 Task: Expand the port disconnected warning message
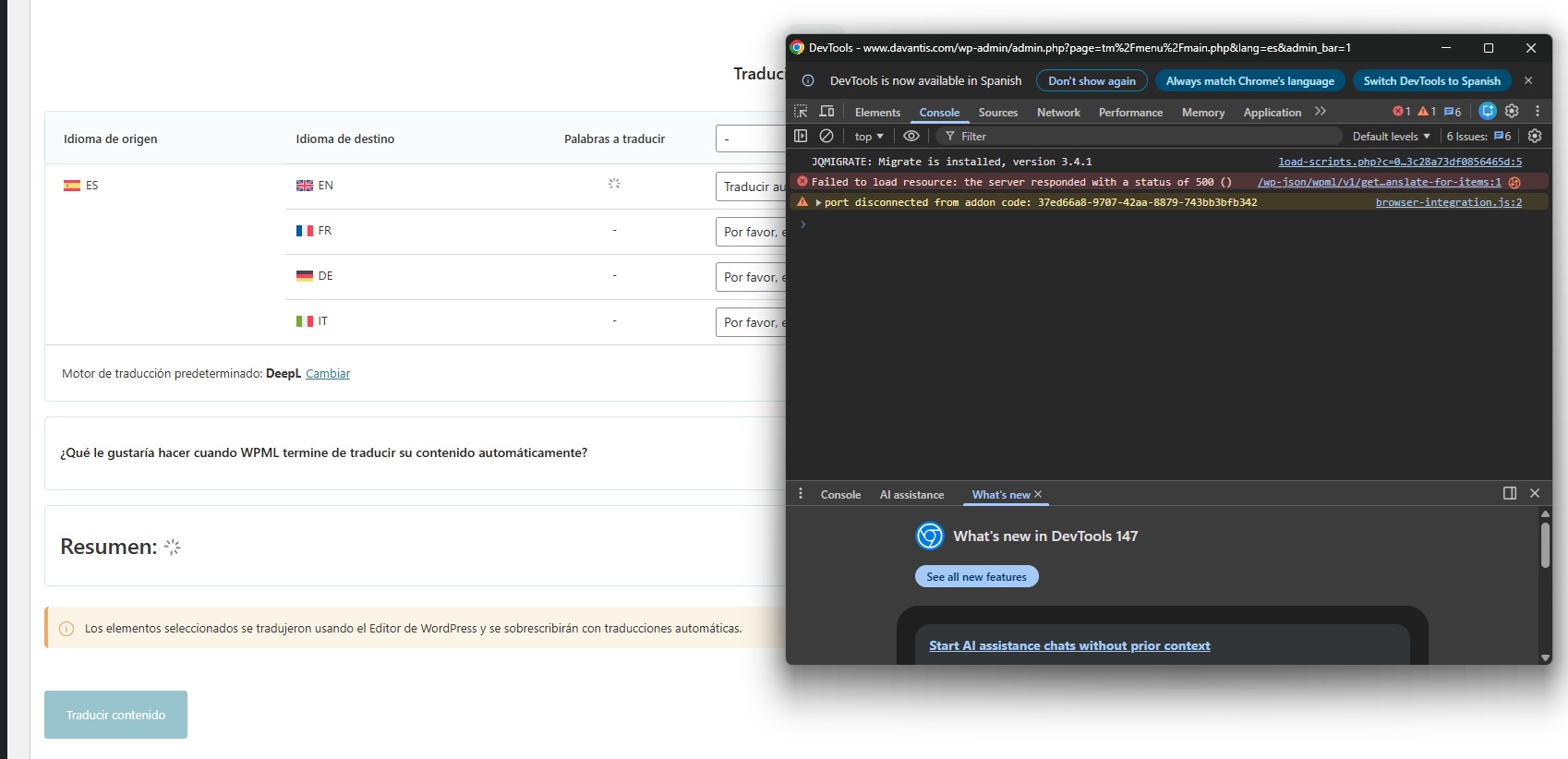[x=818, y=202]
